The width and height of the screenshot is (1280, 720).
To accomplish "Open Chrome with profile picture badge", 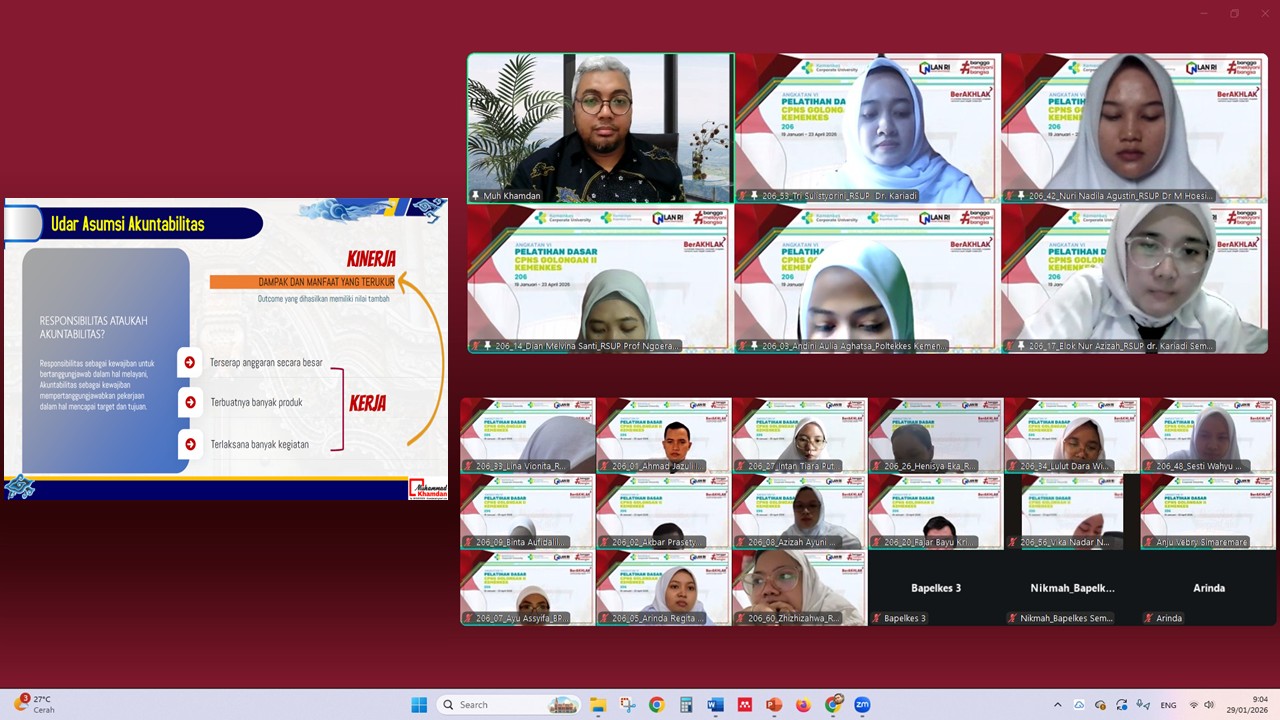I will click(x=833, y=705).
